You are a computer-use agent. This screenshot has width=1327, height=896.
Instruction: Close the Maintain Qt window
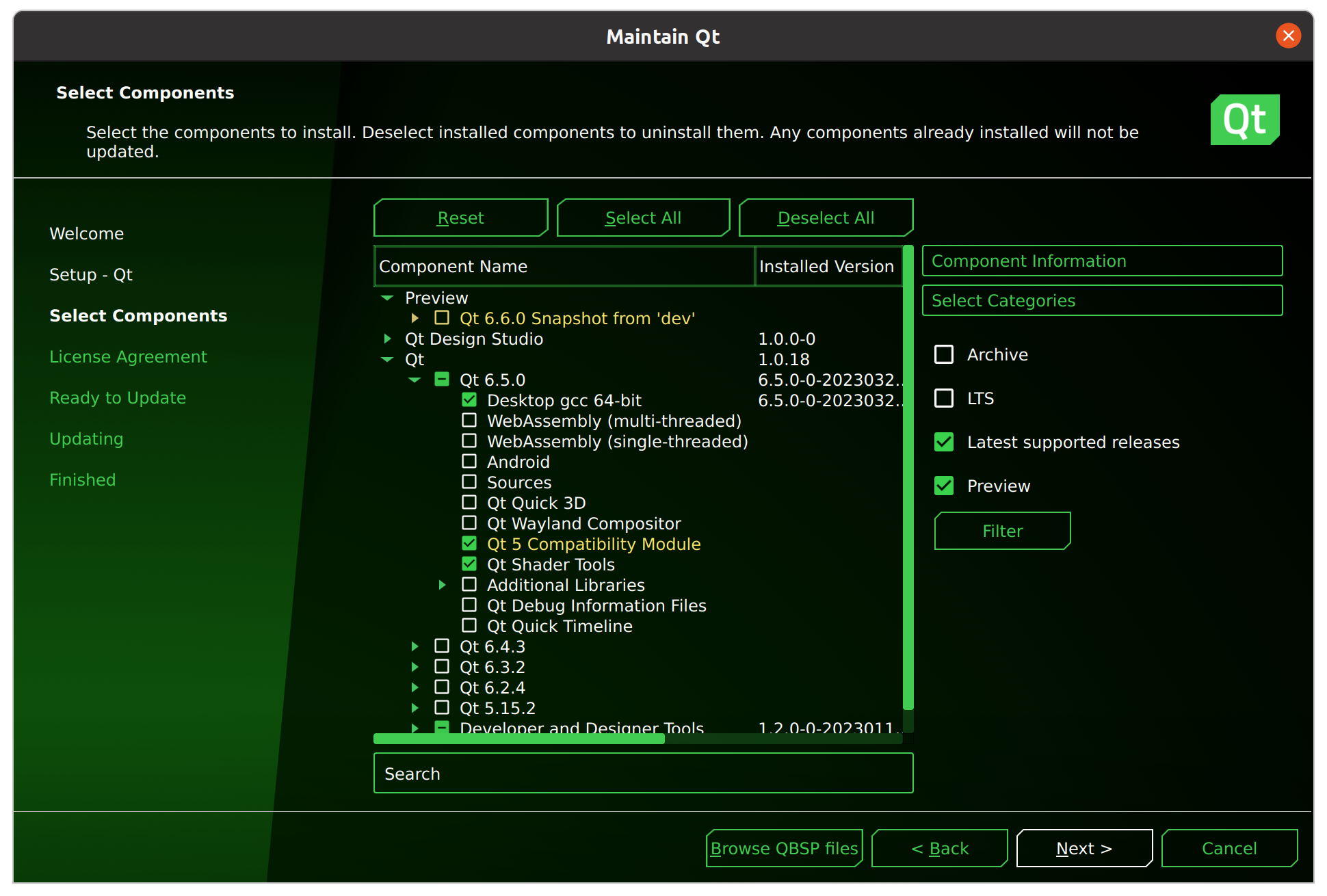1288,36
